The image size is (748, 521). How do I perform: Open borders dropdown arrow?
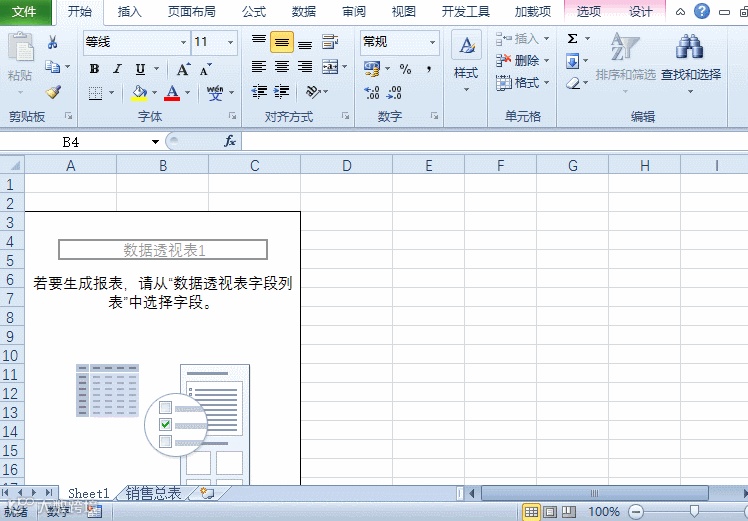(x=111, y=93)
